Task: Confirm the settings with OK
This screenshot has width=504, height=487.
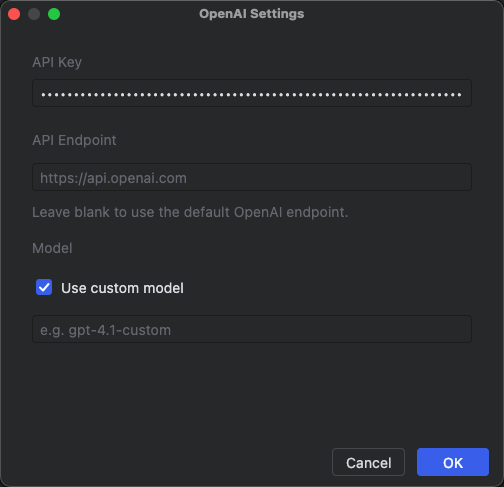Action: pos(453,462)
